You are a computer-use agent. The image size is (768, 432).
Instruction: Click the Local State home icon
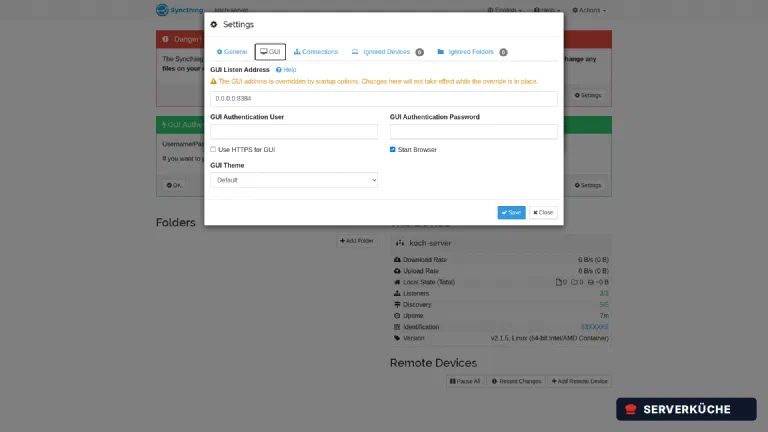397,282
